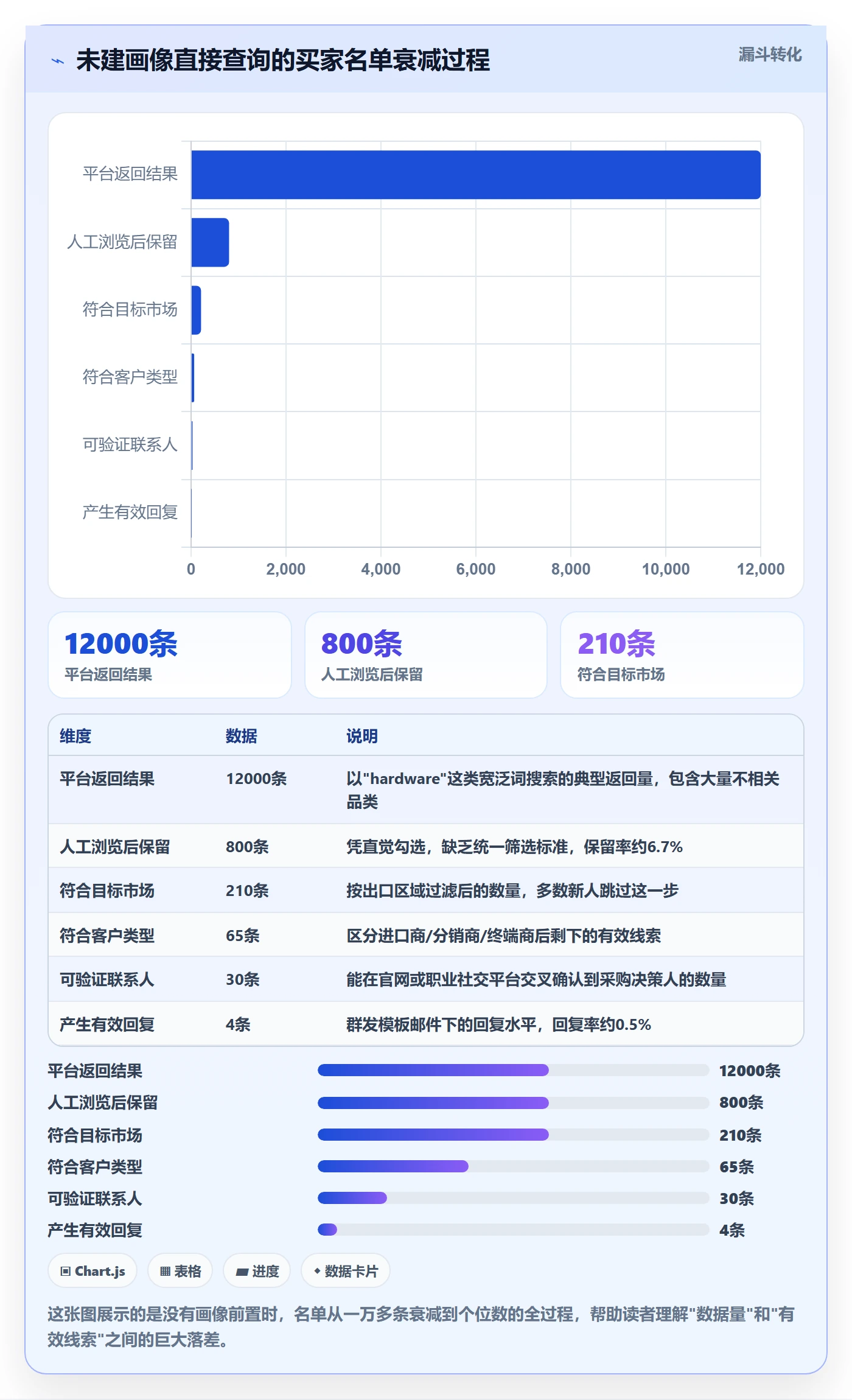
Task: Click the card title 未建画像直接查询的买家名单衰减过程
Action: point(283,60)
